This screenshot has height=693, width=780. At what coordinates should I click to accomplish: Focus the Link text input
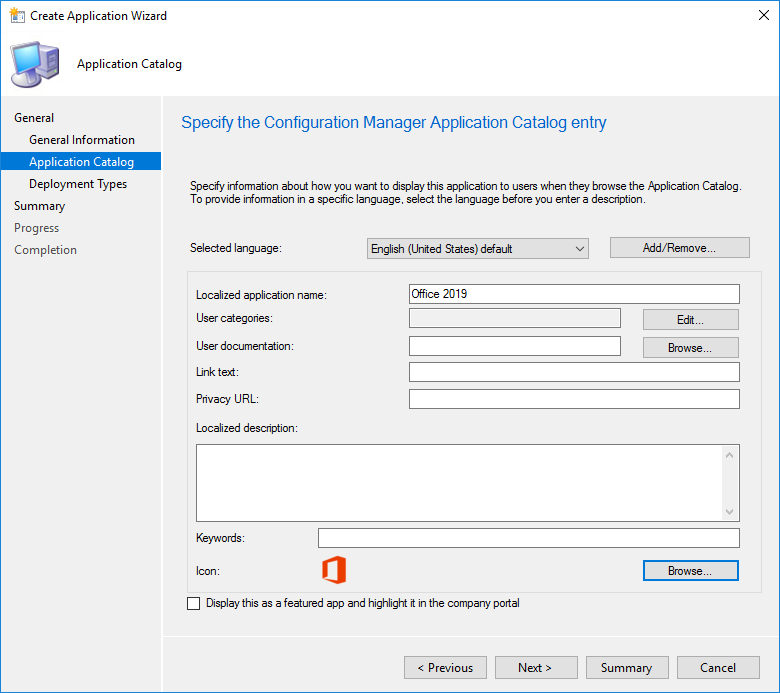(x=574, y=372)
